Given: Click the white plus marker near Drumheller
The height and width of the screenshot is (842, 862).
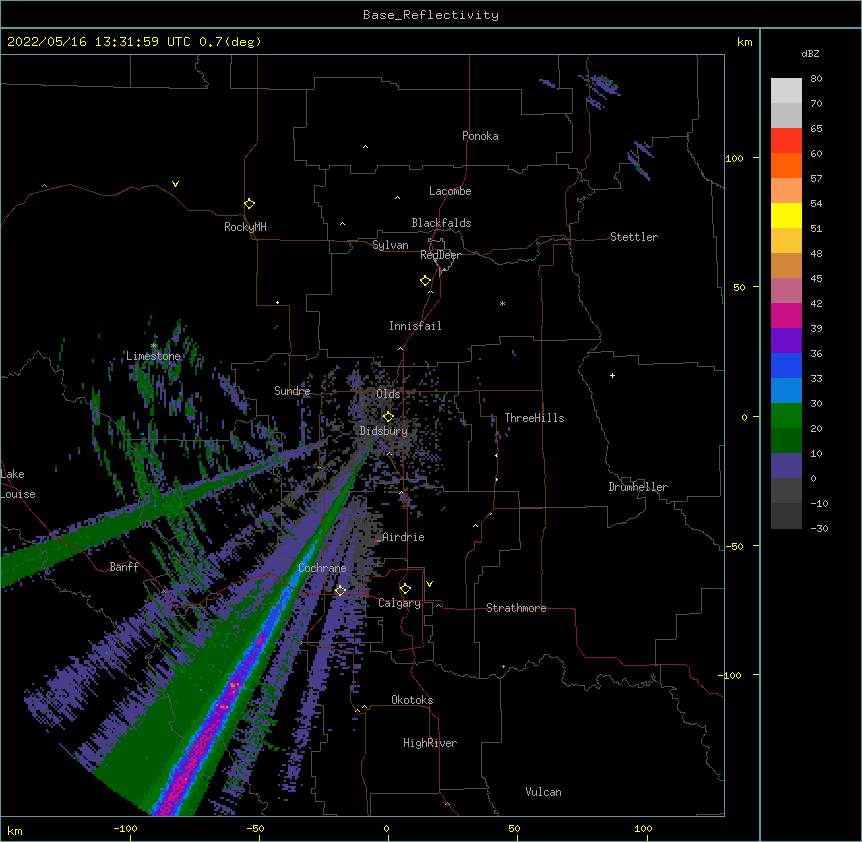Looking at the screenshot, I should pos(612,375).
